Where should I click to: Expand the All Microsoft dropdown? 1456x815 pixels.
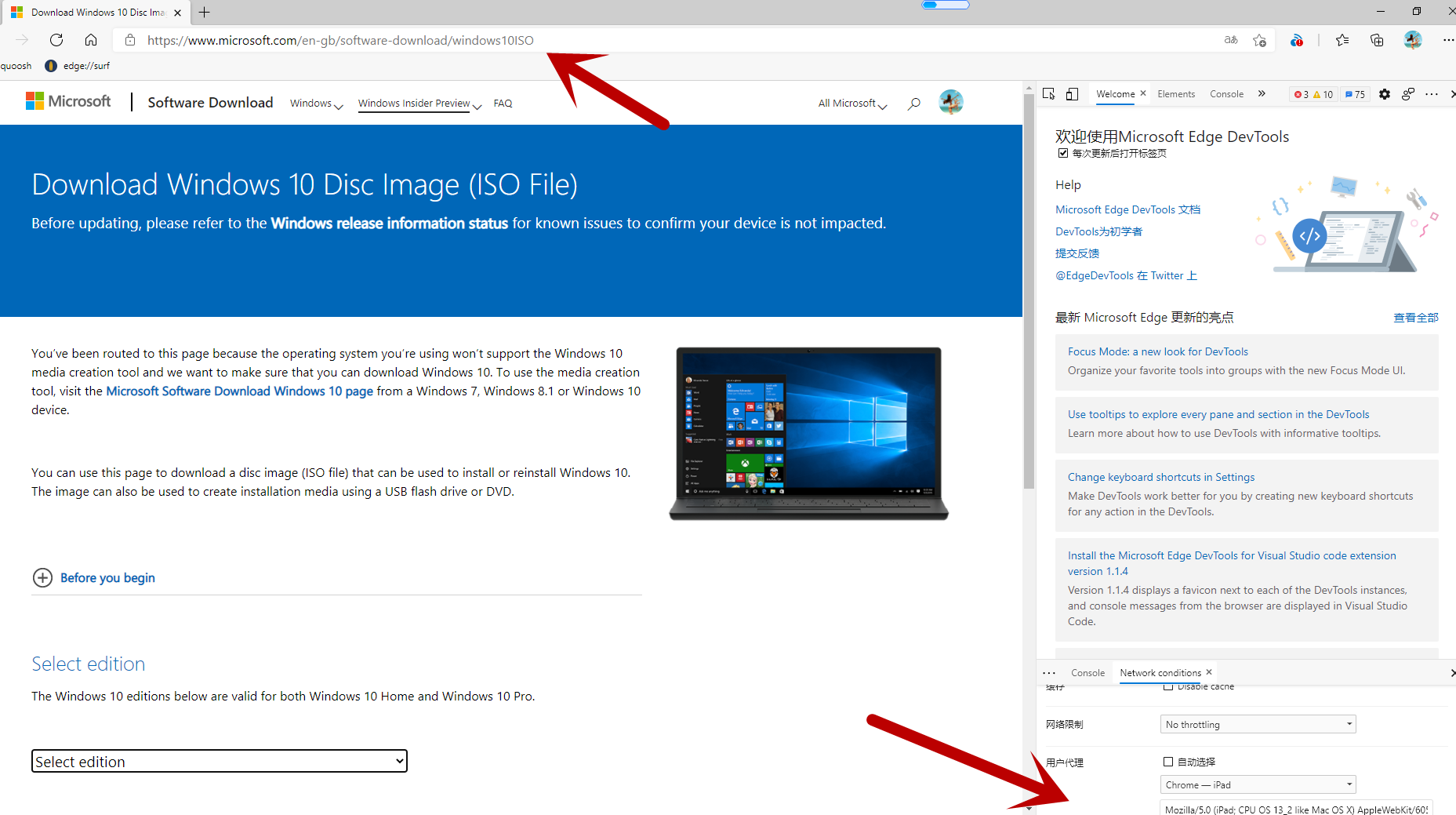852,104
